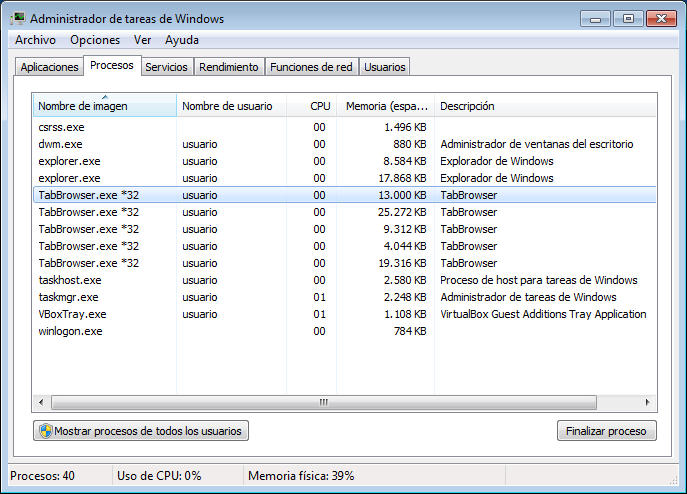Select the csrss.exe process row

(x=344, y=127)
